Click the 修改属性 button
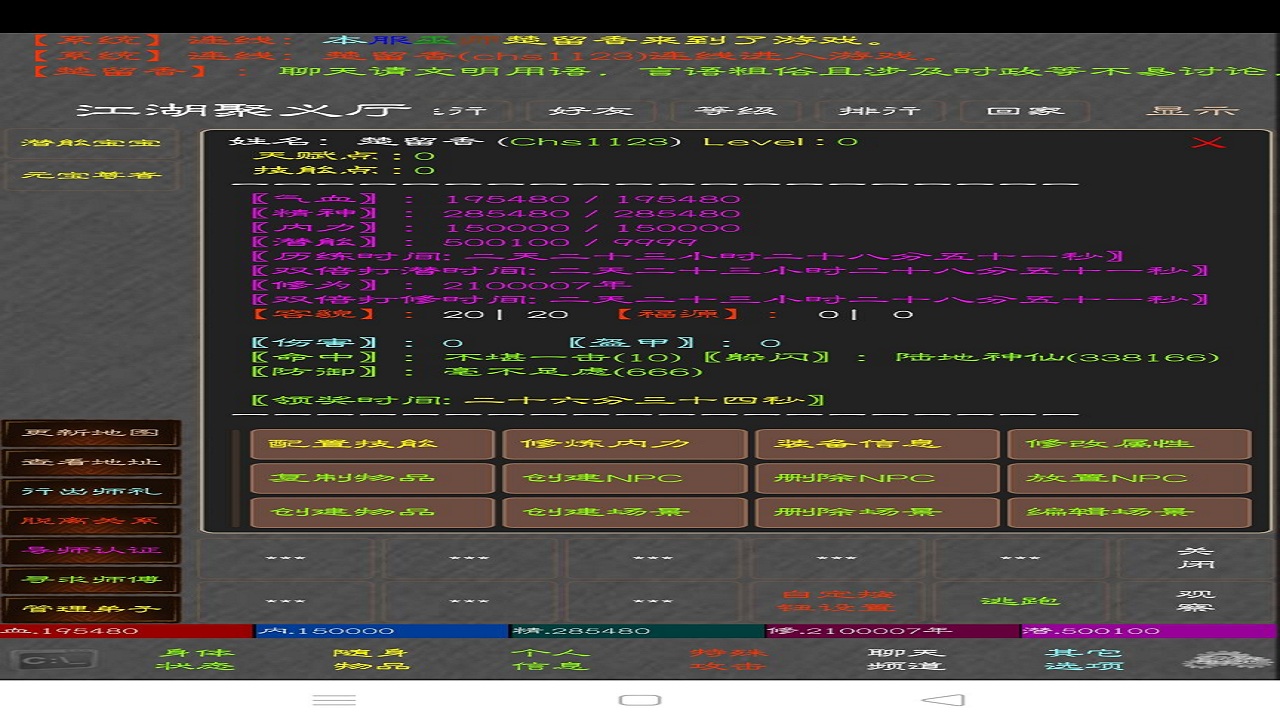Screen dimensions: 1280x720 pyautogui.click(x=1129, y=444)
